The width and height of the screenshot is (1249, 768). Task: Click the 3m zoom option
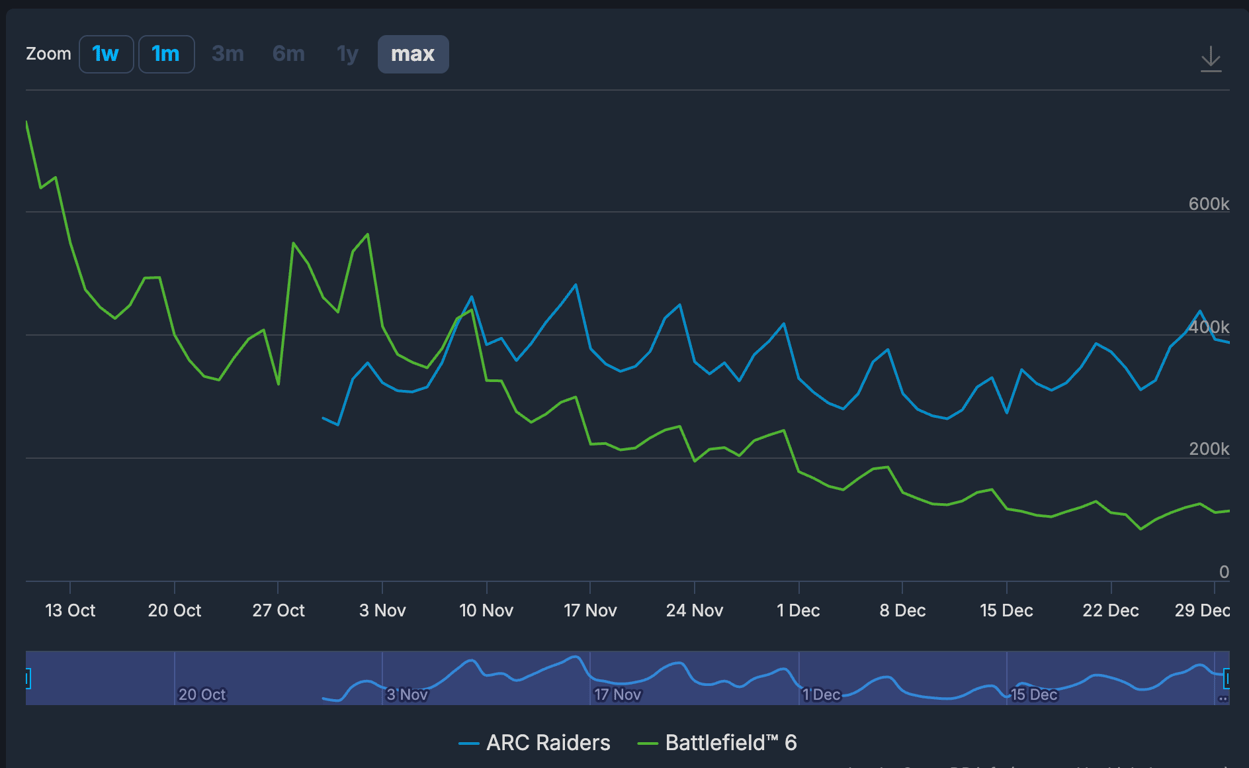[228, 54]
